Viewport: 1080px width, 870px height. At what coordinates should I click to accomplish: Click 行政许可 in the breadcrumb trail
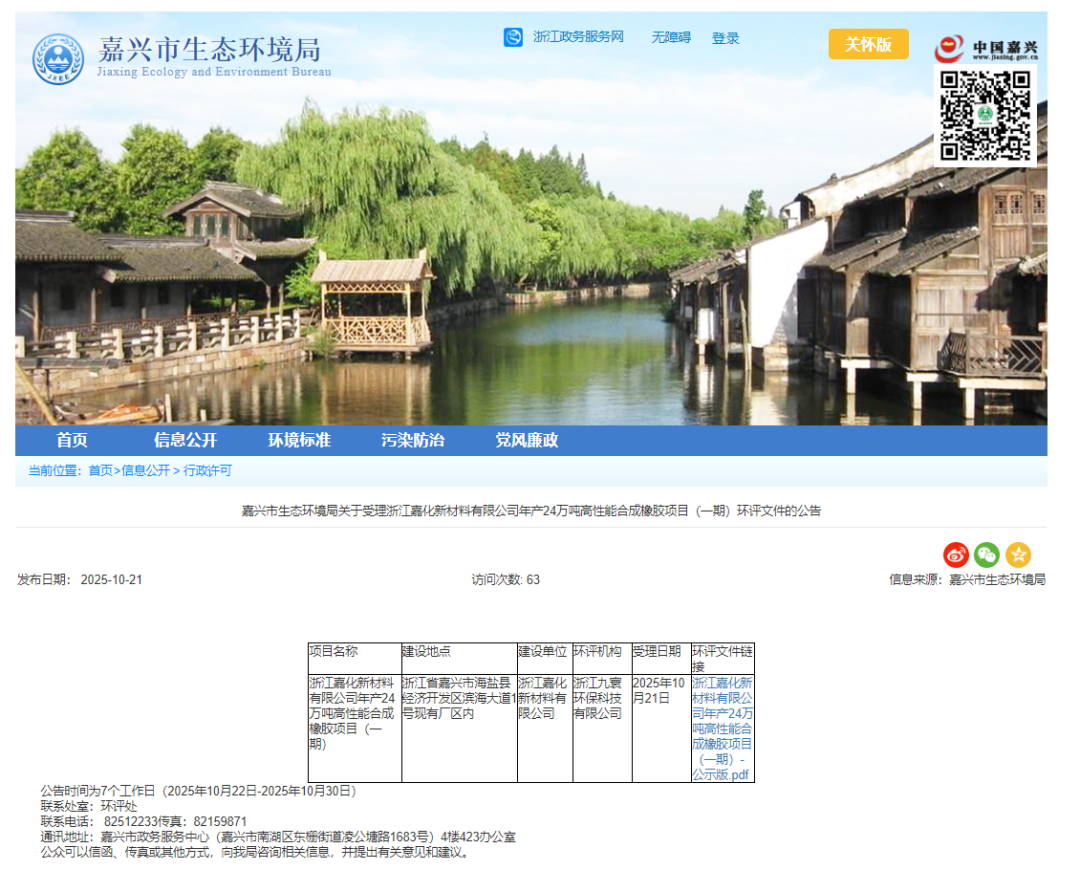tap(207, 471)
